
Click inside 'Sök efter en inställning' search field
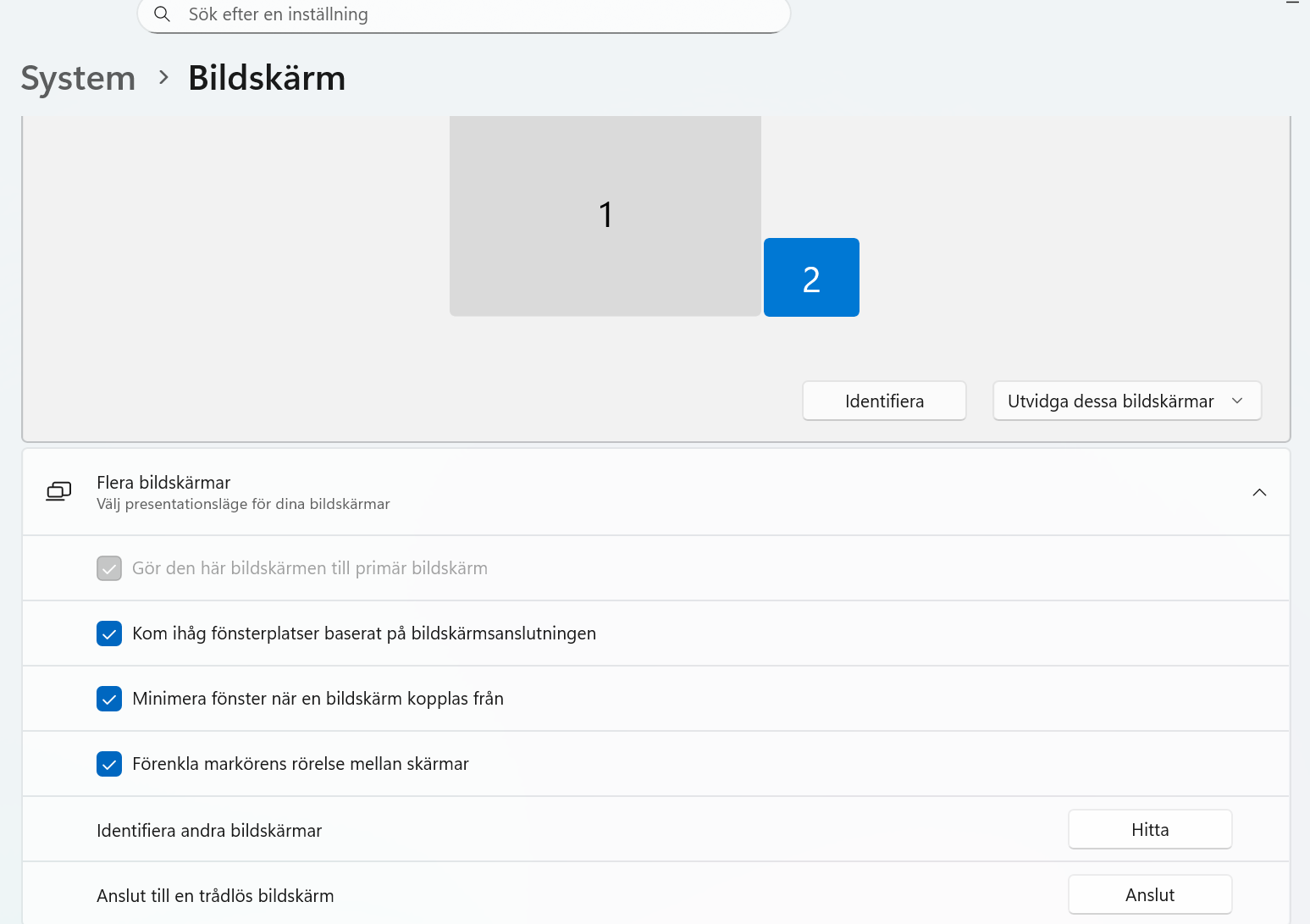point(464,15)
